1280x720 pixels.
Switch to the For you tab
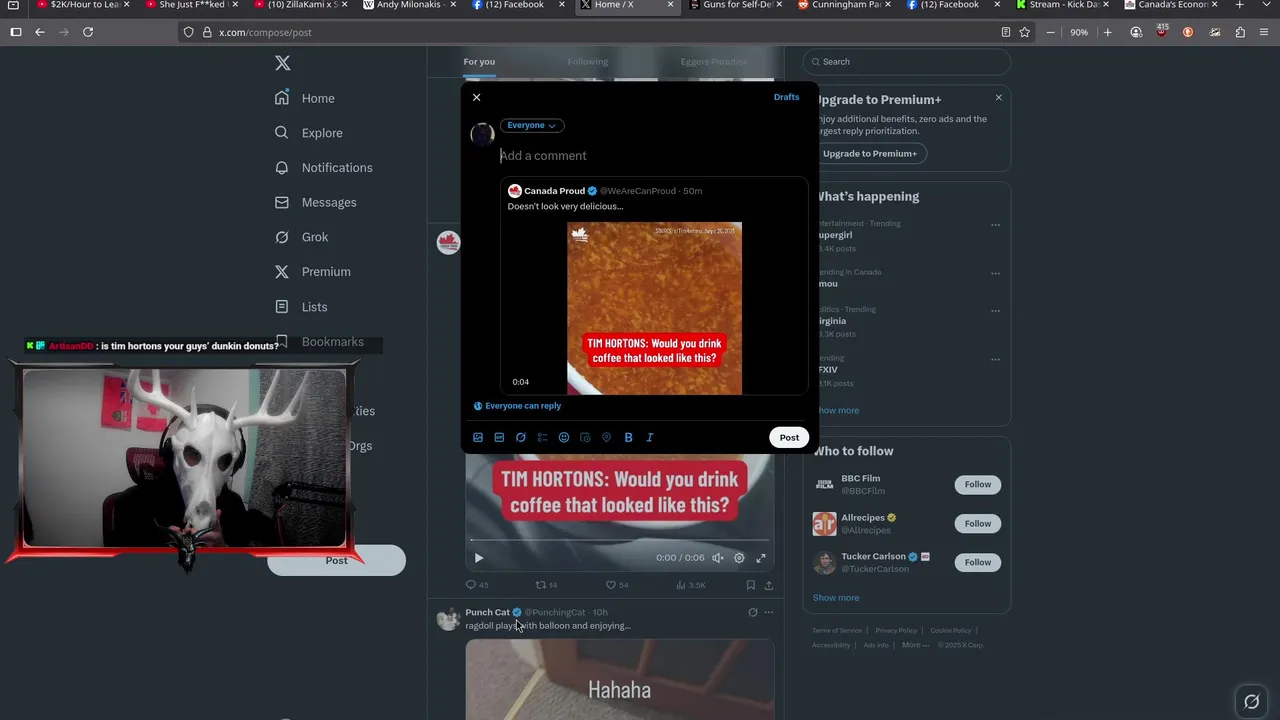(x=479, y=62)
